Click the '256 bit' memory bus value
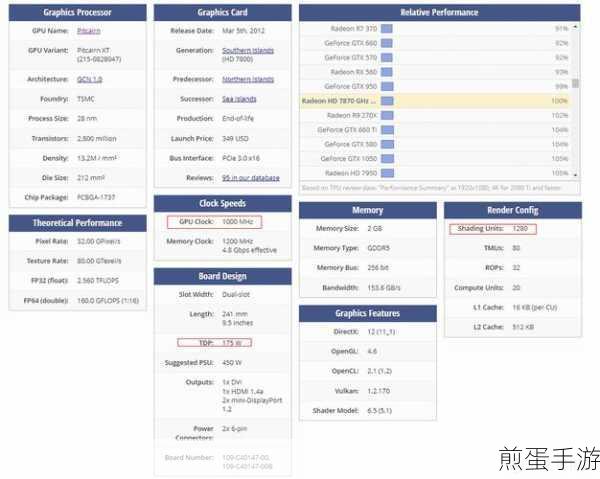Viewport: 600px width, 479px height. point(378,268)
